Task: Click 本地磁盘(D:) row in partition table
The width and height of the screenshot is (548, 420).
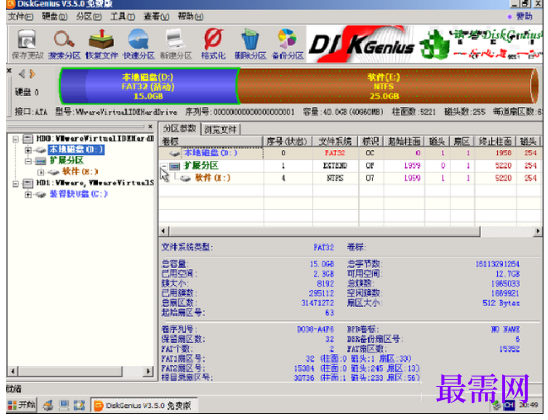Action: click(x=350, y=153)
